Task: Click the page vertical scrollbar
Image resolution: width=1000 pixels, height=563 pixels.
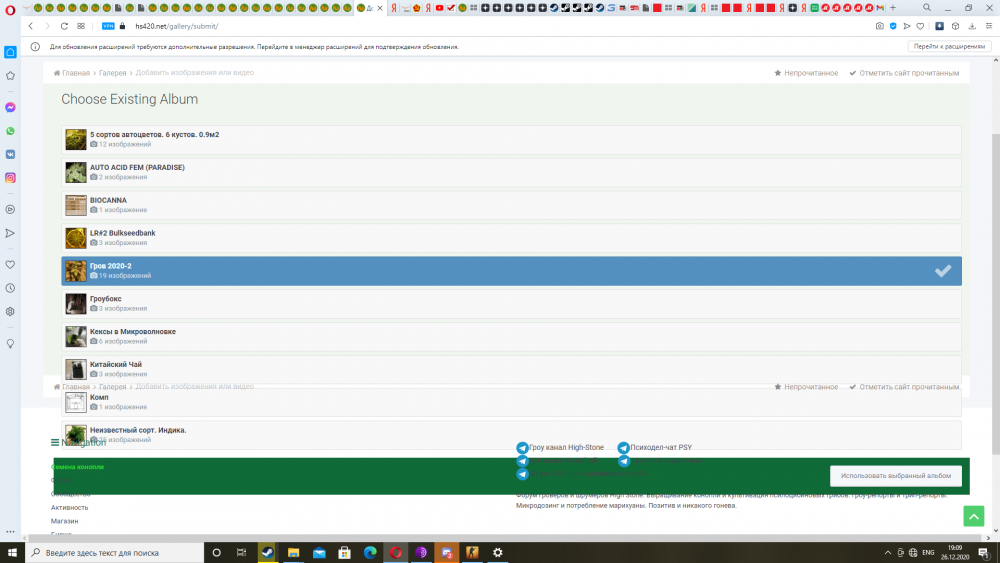Action: pos(996,294)
